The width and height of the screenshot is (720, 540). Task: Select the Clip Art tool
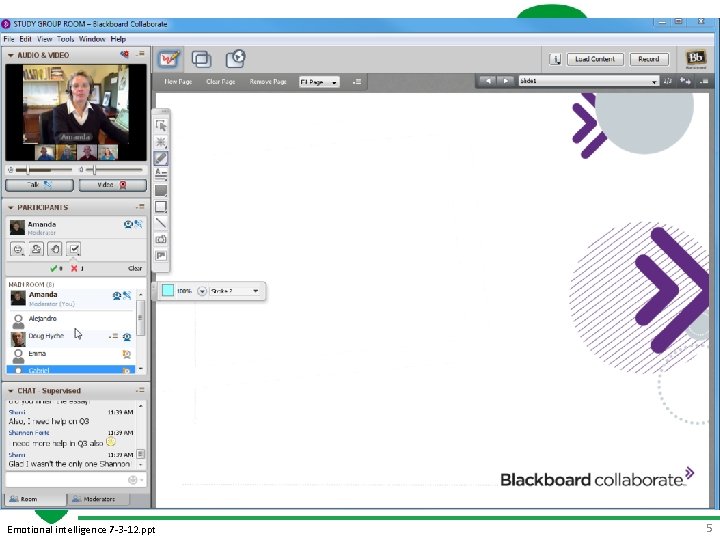coord(161,256)
